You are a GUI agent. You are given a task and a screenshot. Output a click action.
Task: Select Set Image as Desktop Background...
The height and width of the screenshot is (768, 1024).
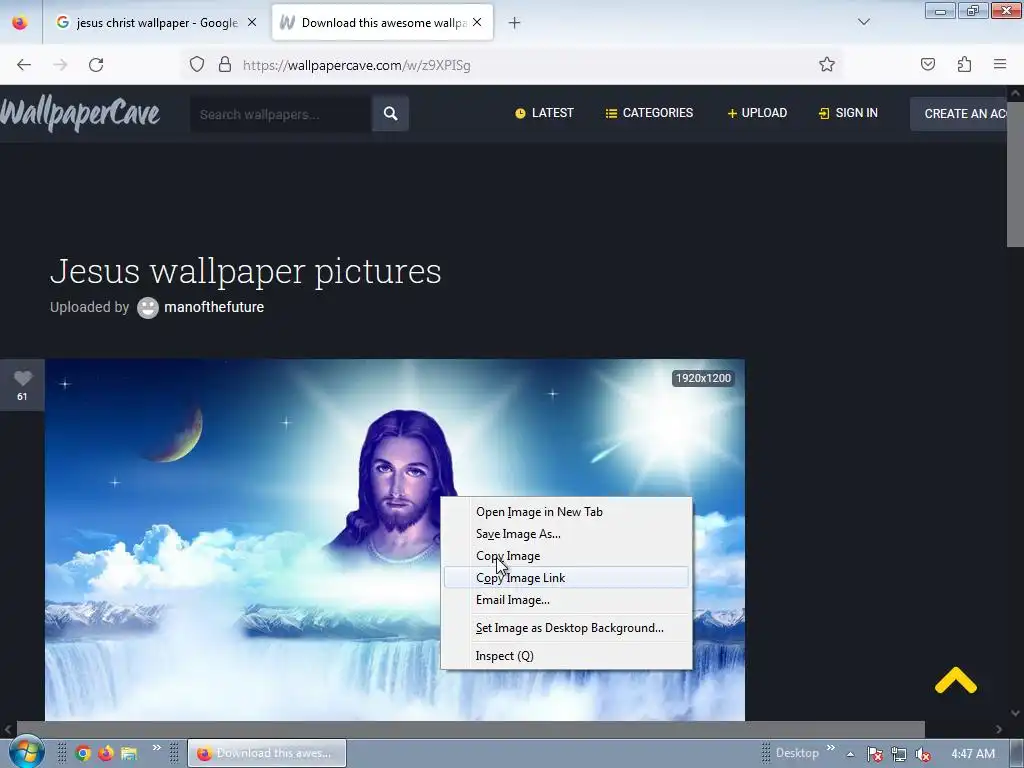566,628
